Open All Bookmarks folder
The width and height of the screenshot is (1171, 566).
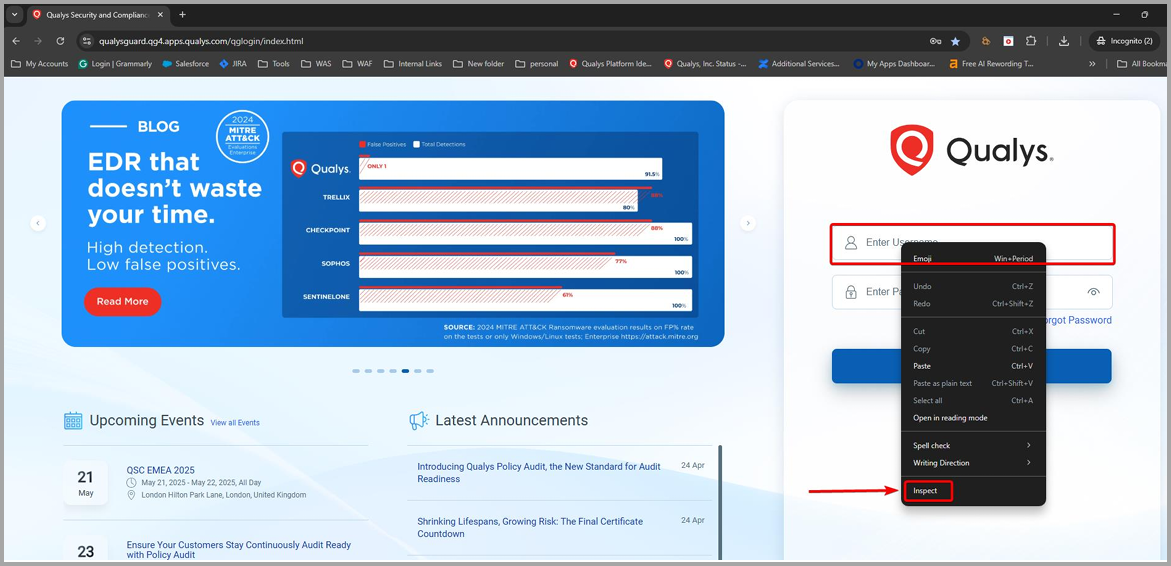point(1143,64)
